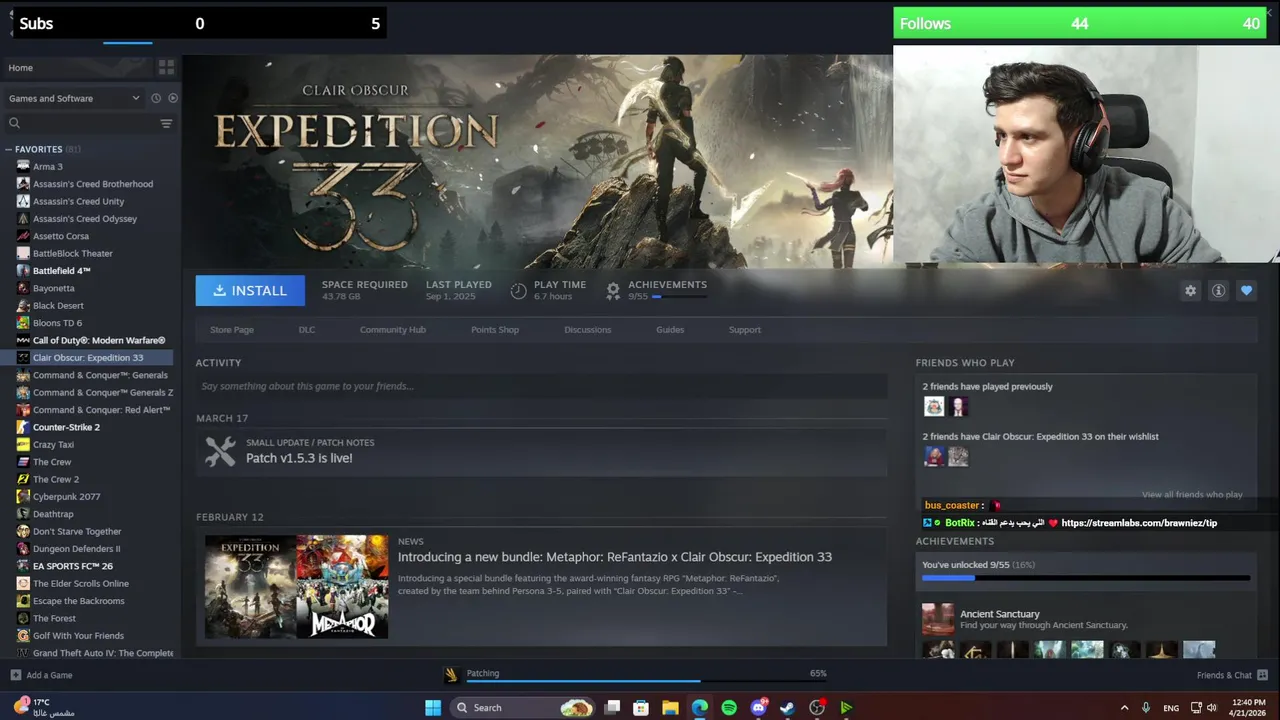The width and height of the screenshot is (1280, 720).
Task: Open Discord from the taskbar
Action: click(x=758, y=707)
